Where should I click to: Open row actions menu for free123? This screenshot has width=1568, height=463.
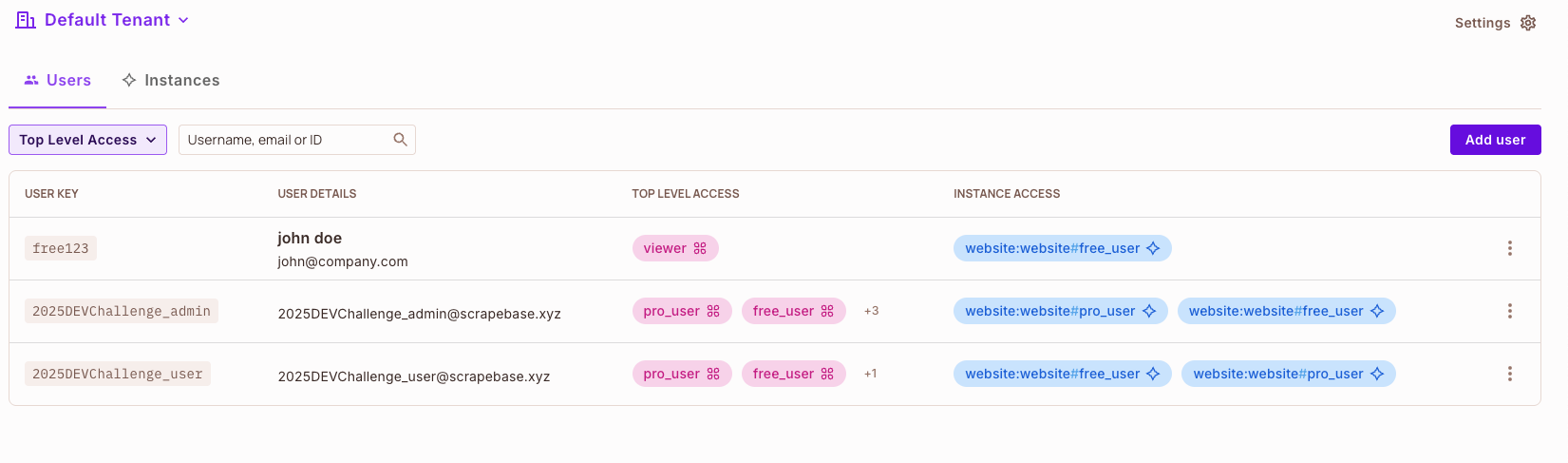(x=1510, y=248)
